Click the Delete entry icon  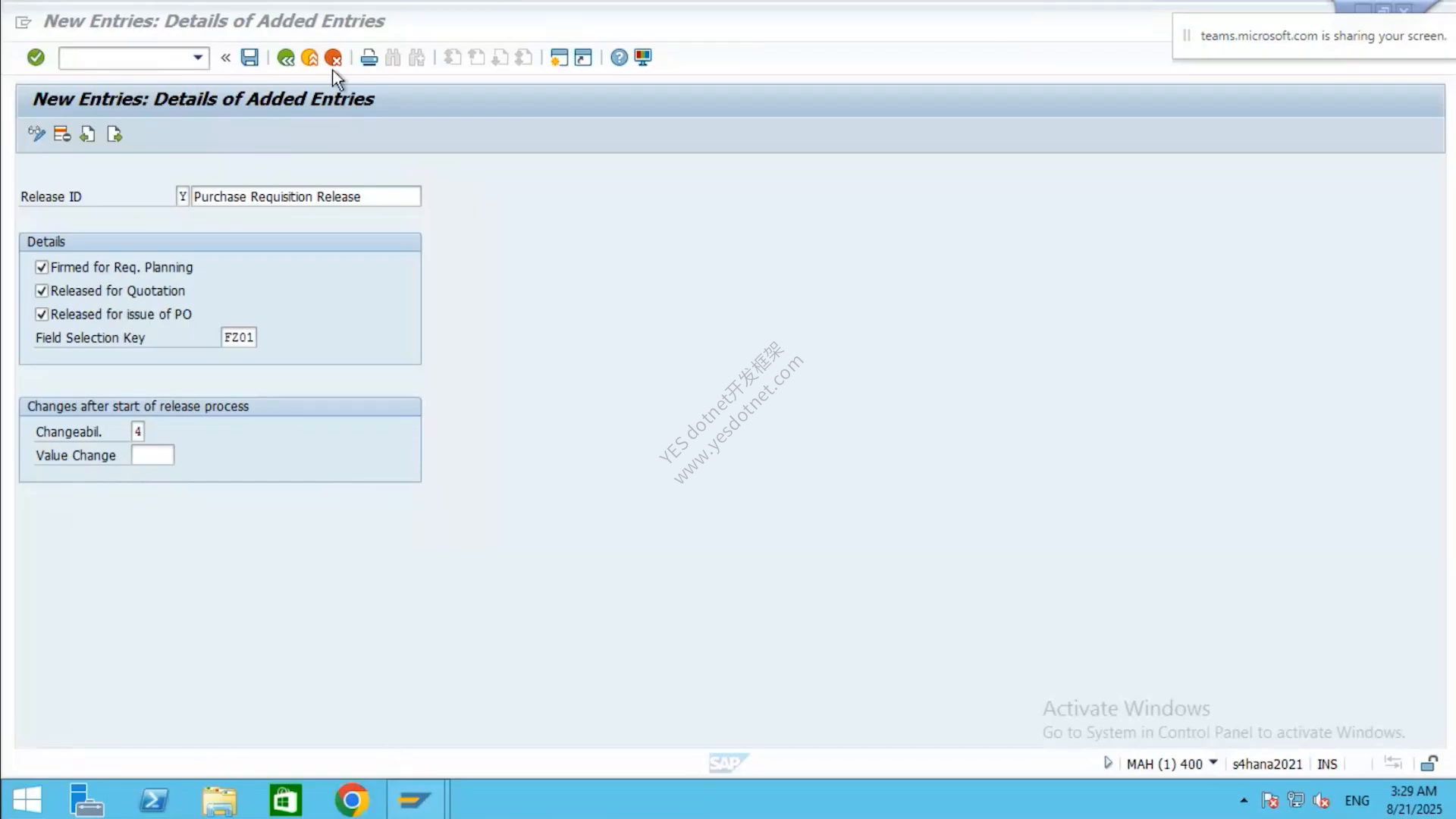(62, 134)
